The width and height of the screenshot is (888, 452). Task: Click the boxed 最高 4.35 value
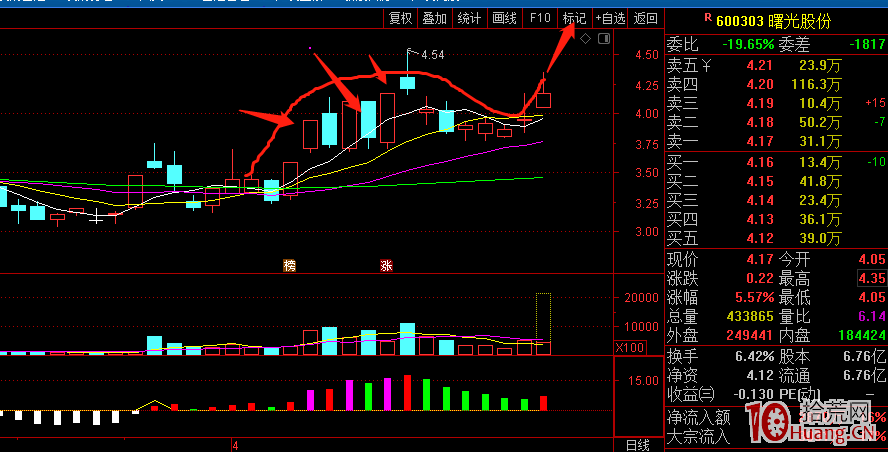pyautogui.click(x=872, y=278)
